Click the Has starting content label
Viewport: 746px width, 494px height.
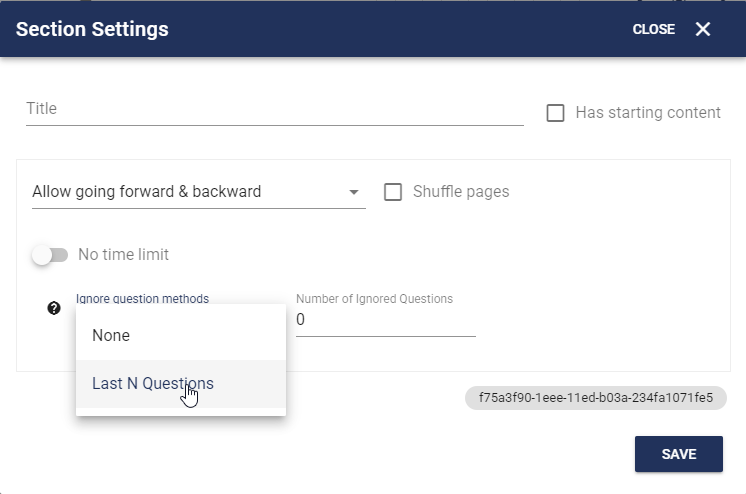[x=648, y=113]
